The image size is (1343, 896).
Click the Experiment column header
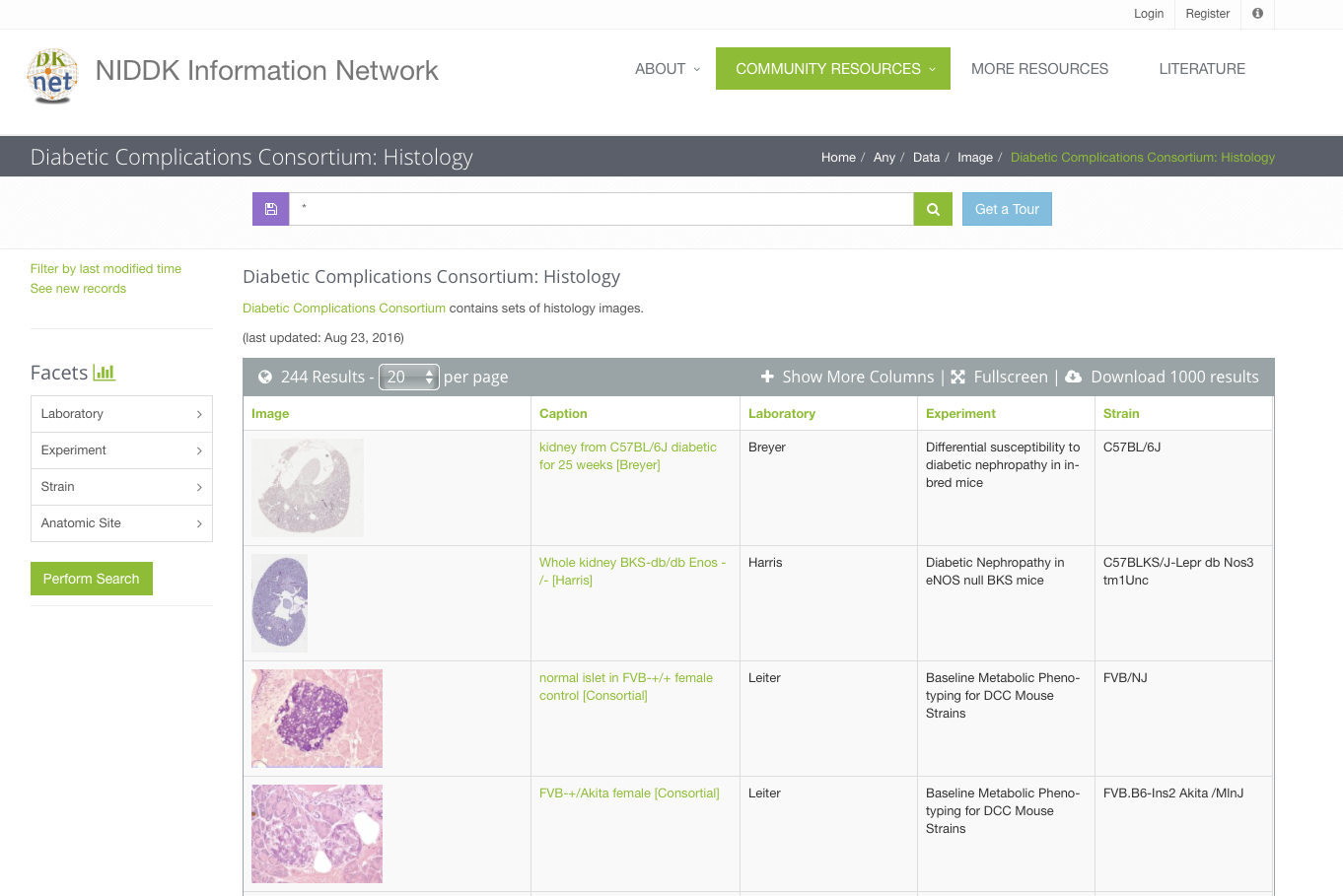pos(960,414)
